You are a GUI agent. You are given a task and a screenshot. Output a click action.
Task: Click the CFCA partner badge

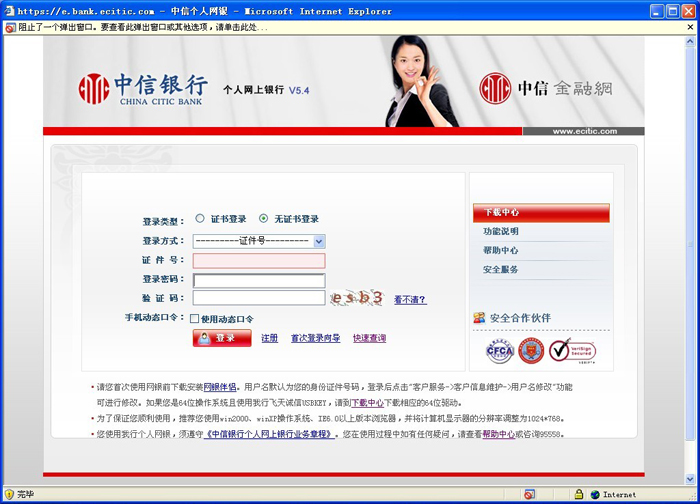[x=499, y=350]
